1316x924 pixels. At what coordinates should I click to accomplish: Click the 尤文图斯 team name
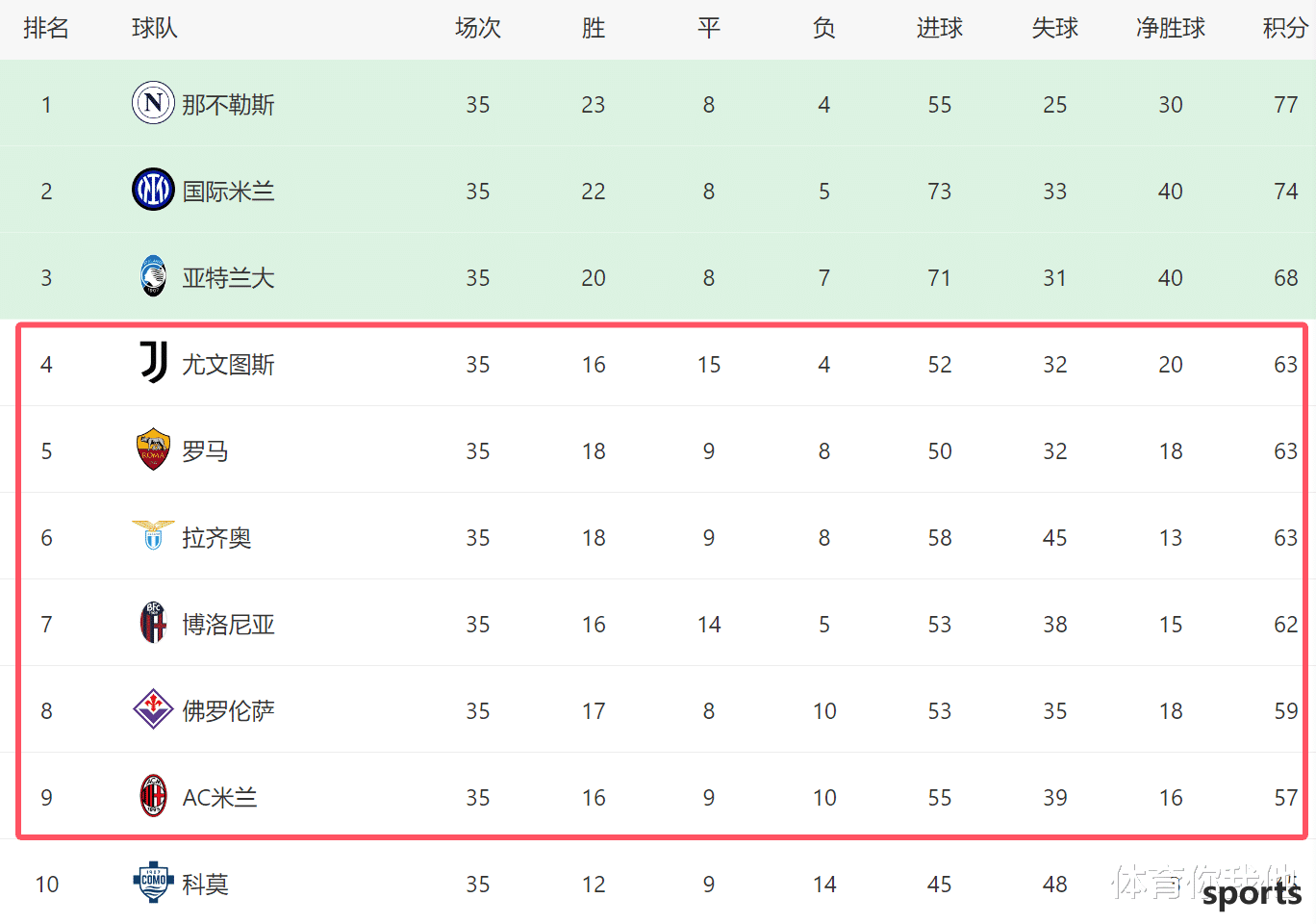point(228,364)
